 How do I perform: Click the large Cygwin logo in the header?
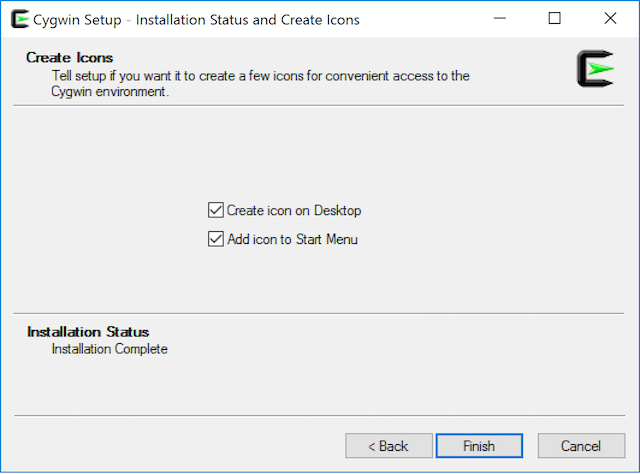tap(595, 69)
